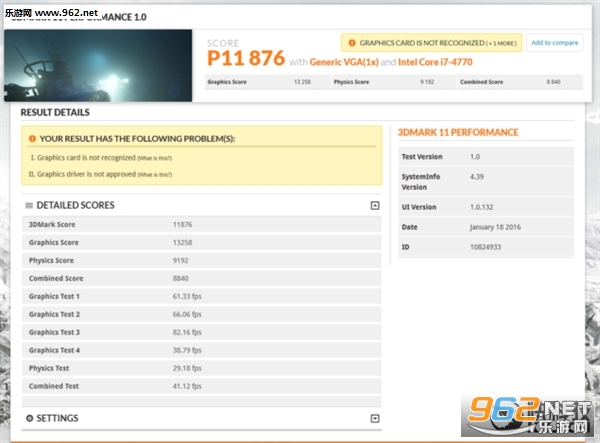Collapse the Detailed Scores section
Viewport: 600px width, 443px height.
[375, 205]
